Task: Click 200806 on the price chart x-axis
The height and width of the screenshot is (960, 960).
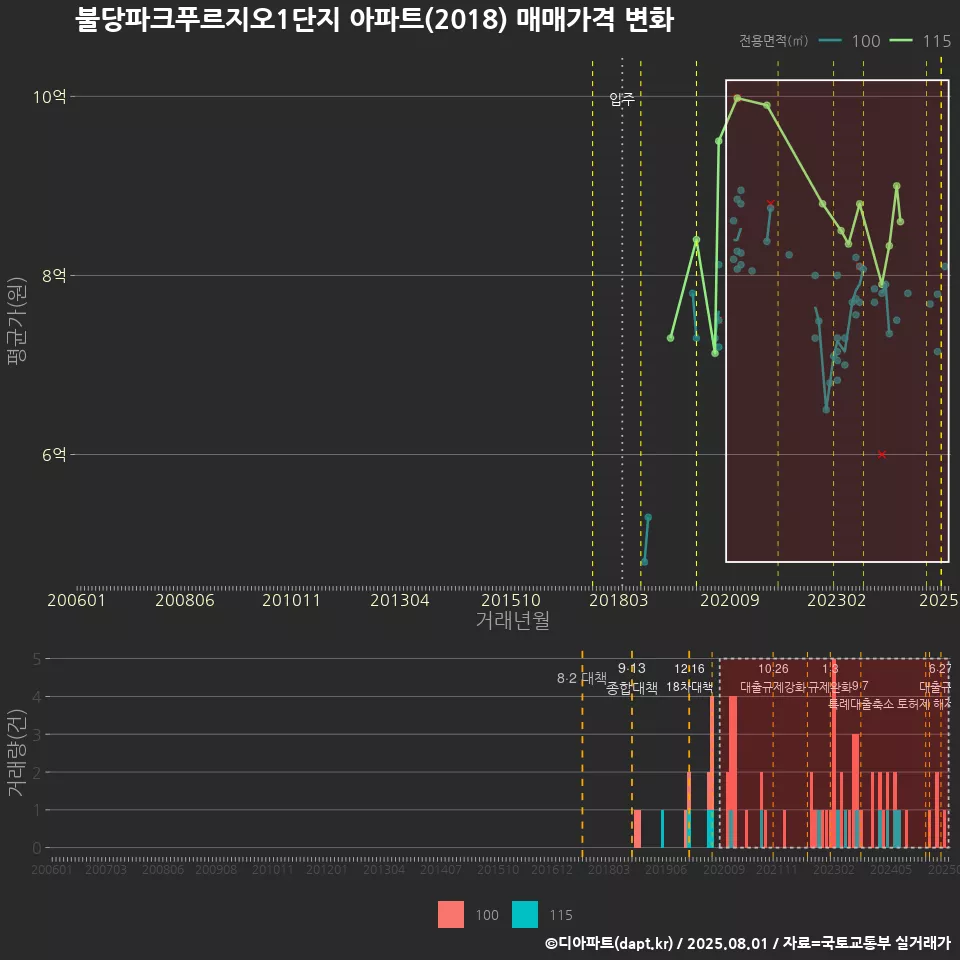Action: 184,600
